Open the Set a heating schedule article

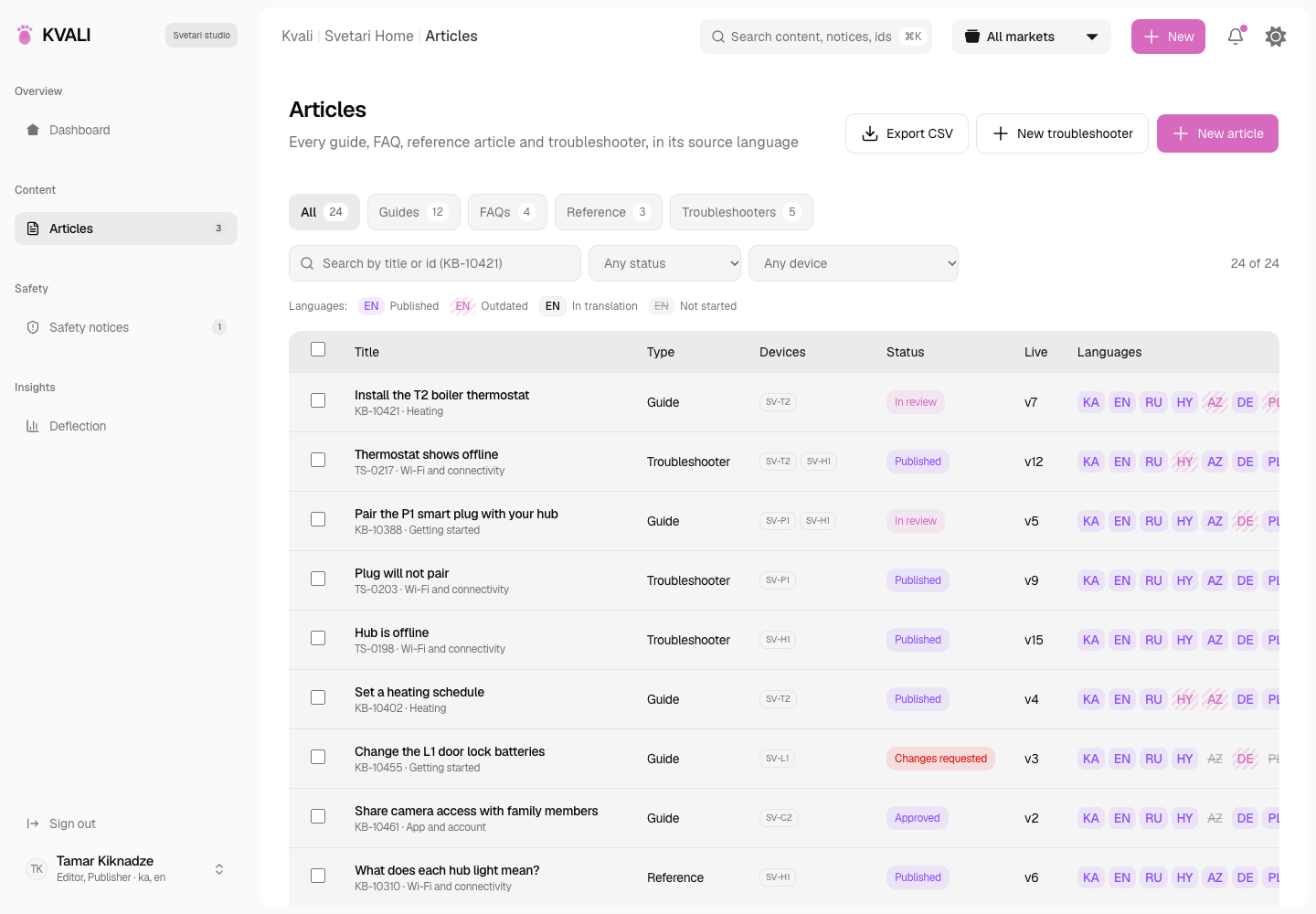pos(419,692)
